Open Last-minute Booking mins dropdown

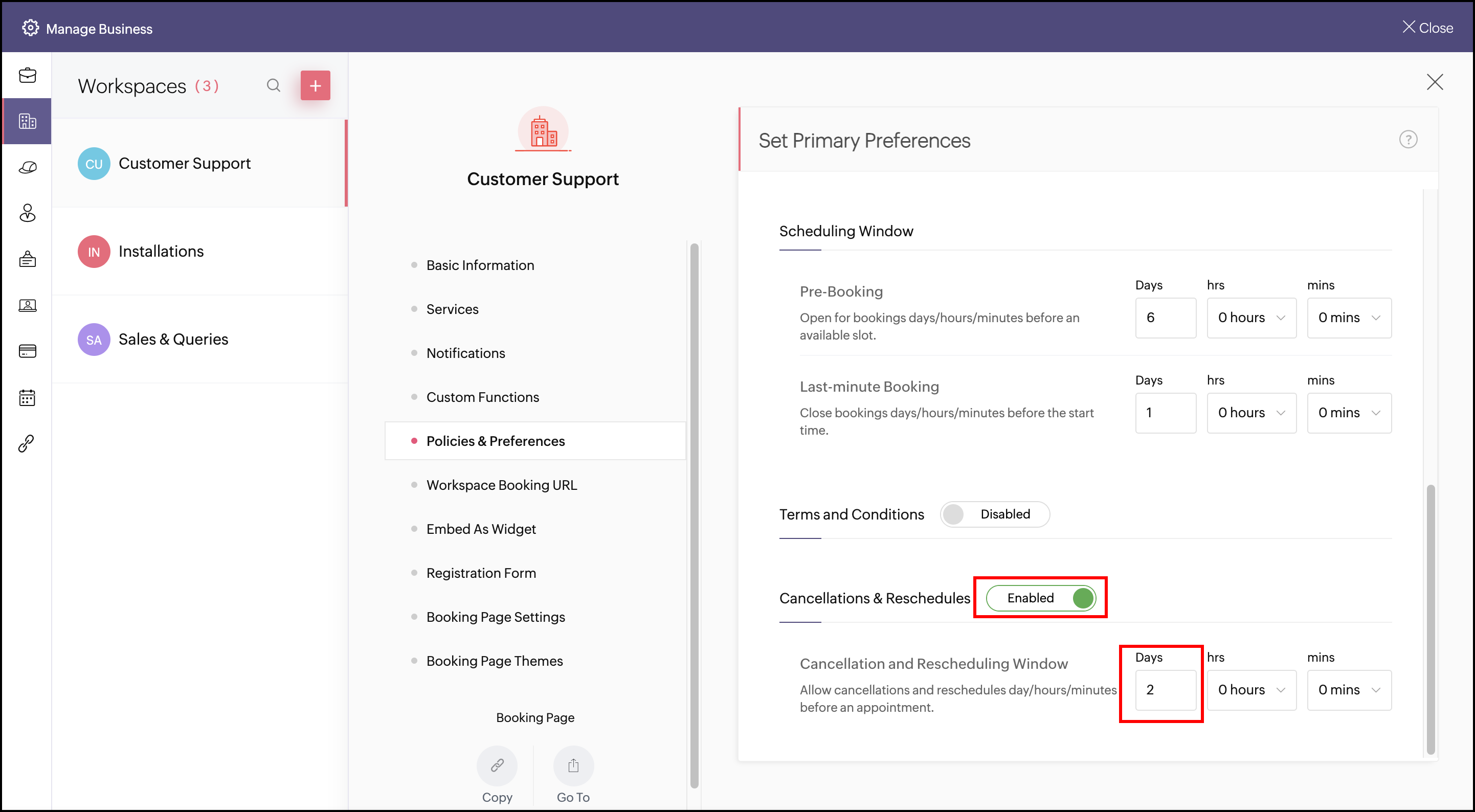click(x=1349, y=413)
